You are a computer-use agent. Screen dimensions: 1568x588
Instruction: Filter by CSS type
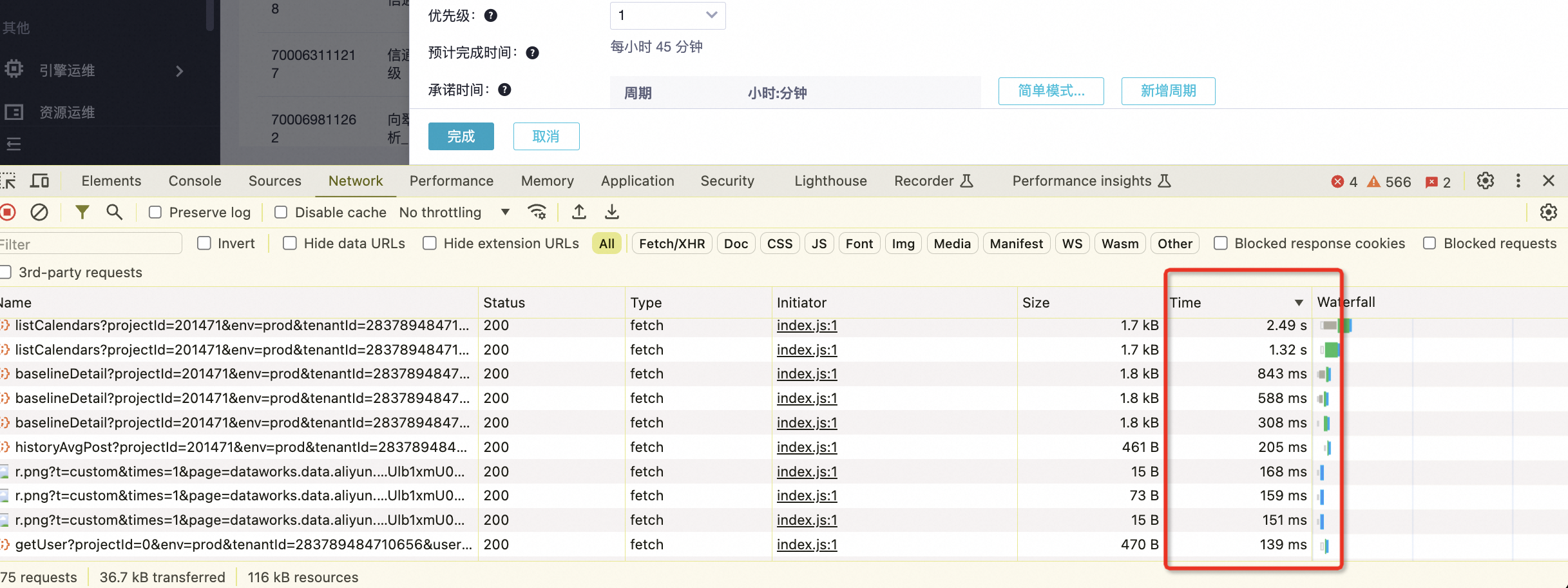[780, 244]
